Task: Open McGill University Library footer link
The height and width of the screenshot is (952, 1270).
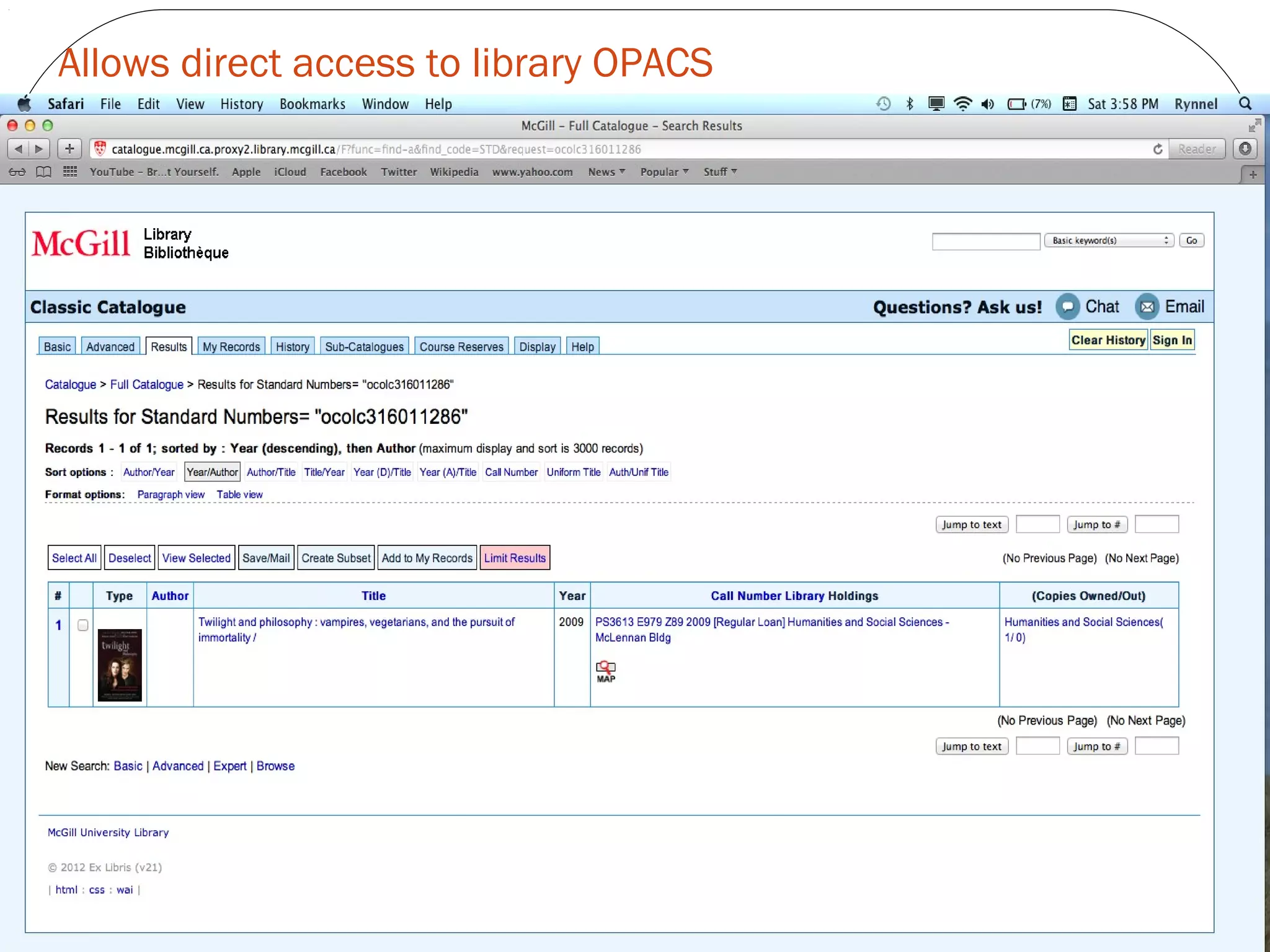Action: 108,832
